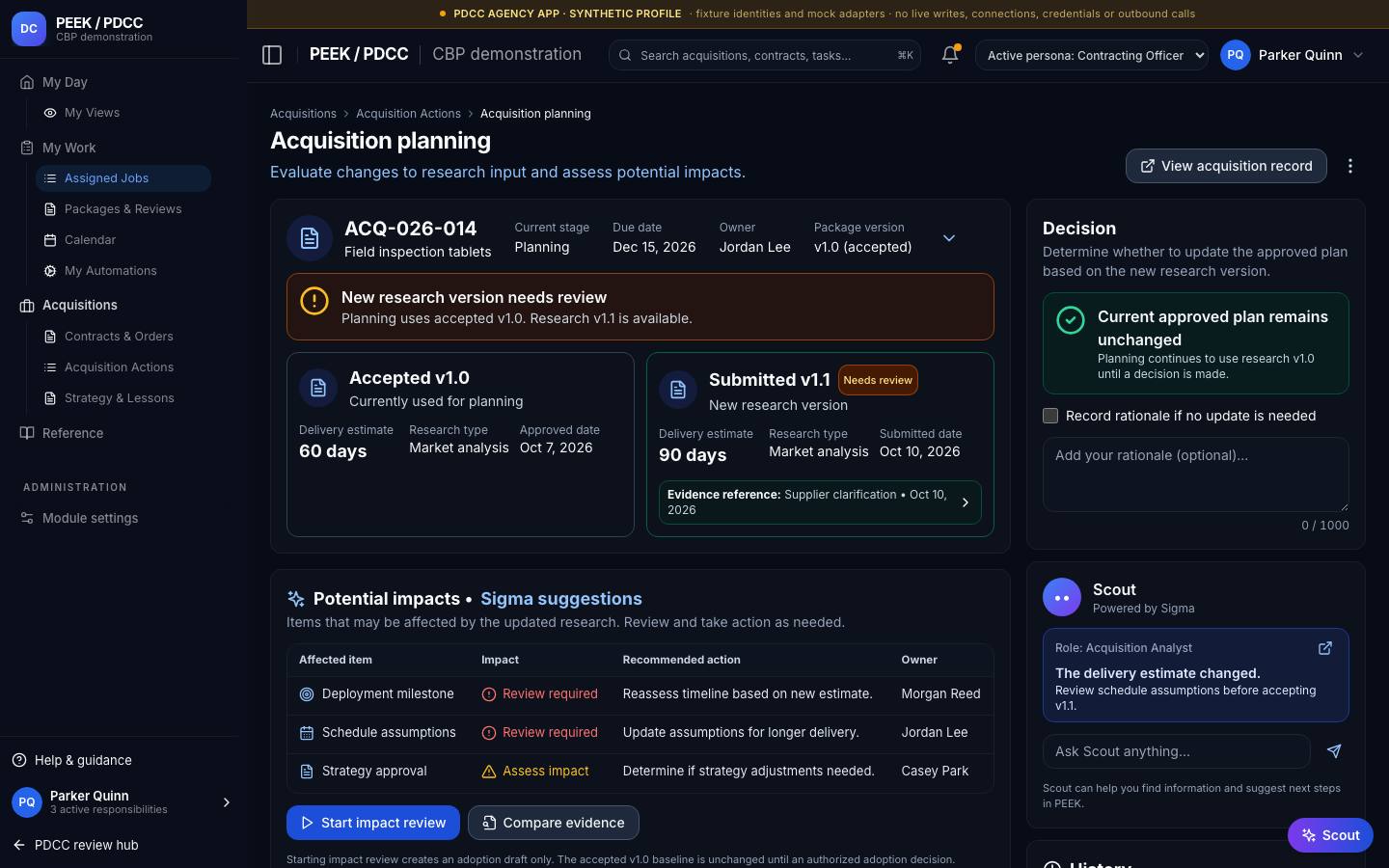
Task: Click the Sigma sparkle icon beside Potential impacts
Action: (296, 599)
